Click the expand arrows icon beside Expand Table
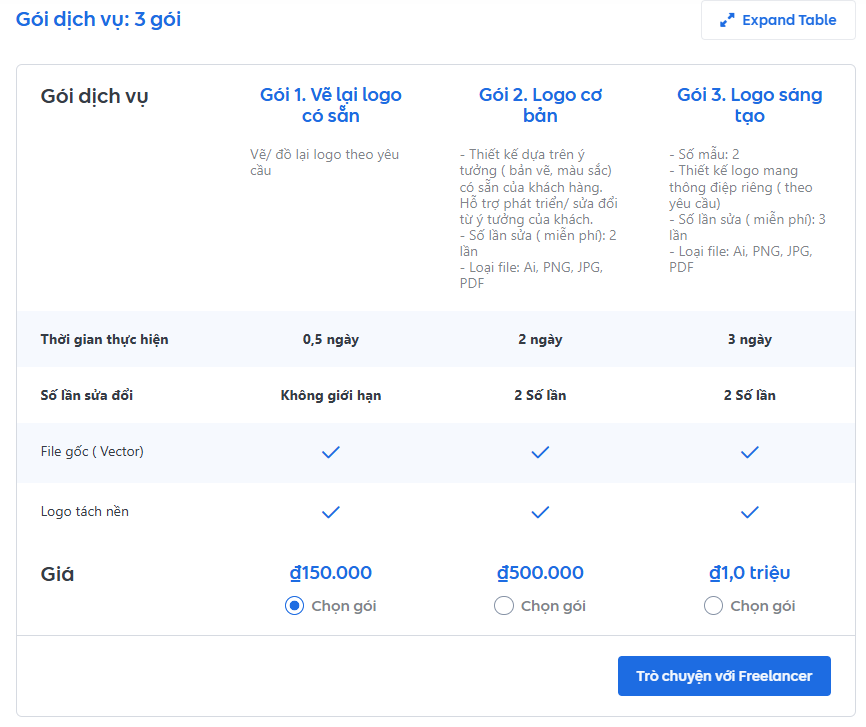The image size is (866, 727). click(727, 20)
